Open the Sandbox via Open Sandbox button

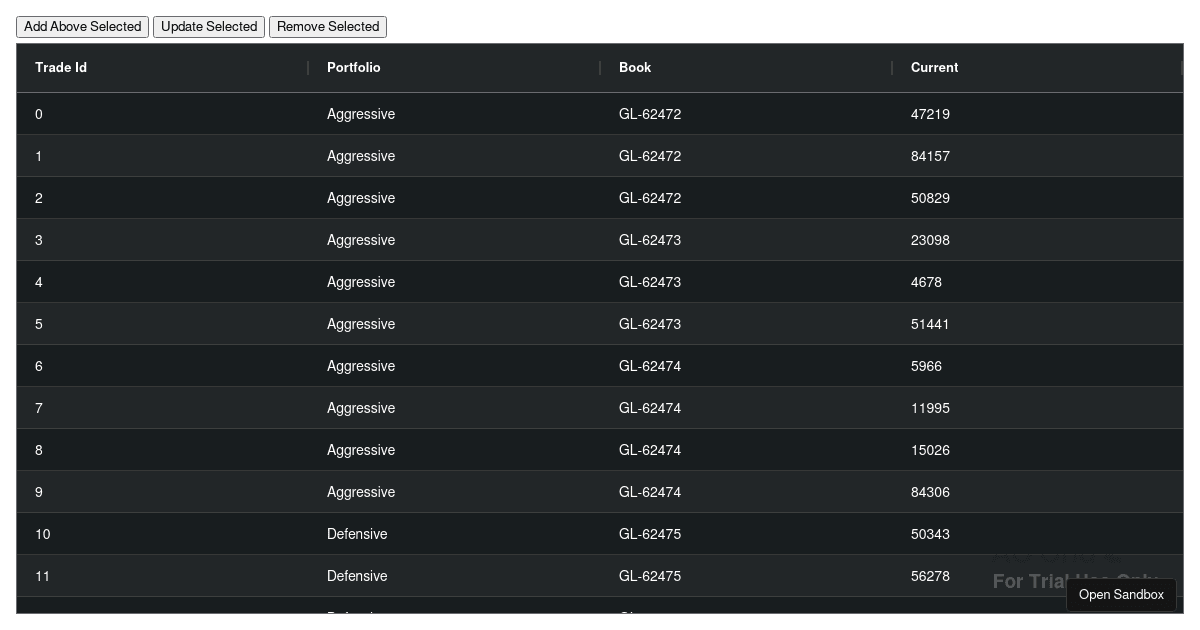pos(1121,595)
